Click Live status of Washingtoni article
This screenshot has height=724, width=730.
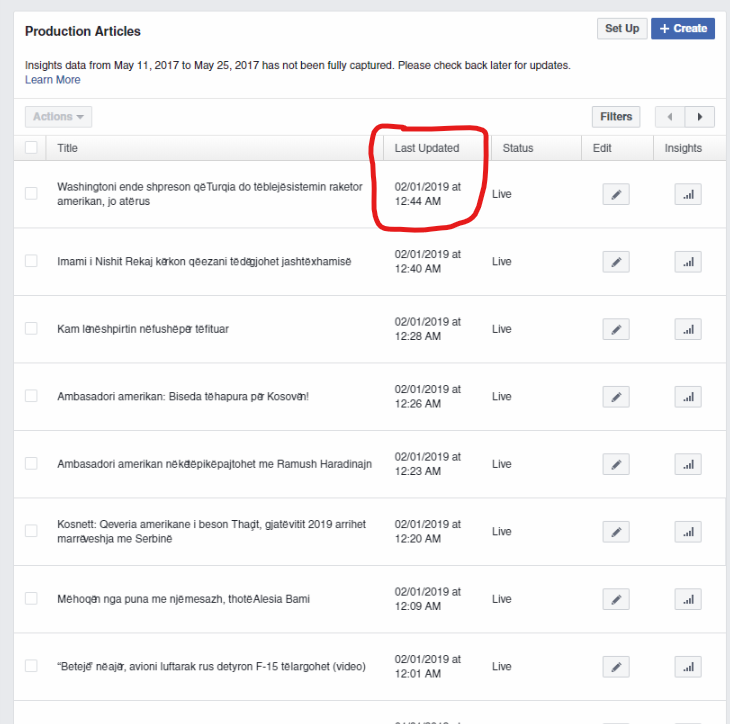pyautogui.click(x=502, y=194)
